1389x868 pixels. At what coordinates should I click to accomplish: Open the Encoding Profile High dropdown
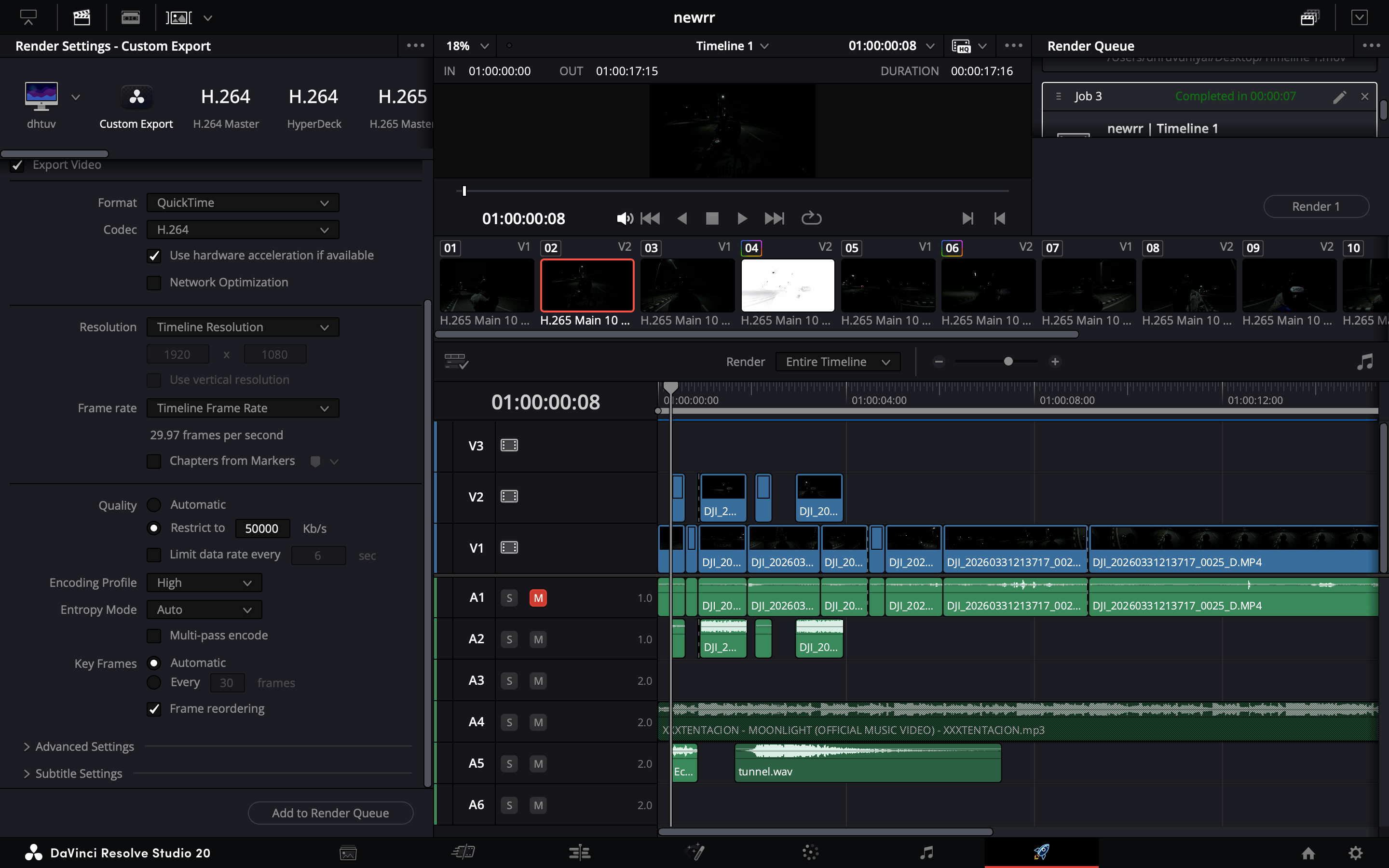[204, 583]
